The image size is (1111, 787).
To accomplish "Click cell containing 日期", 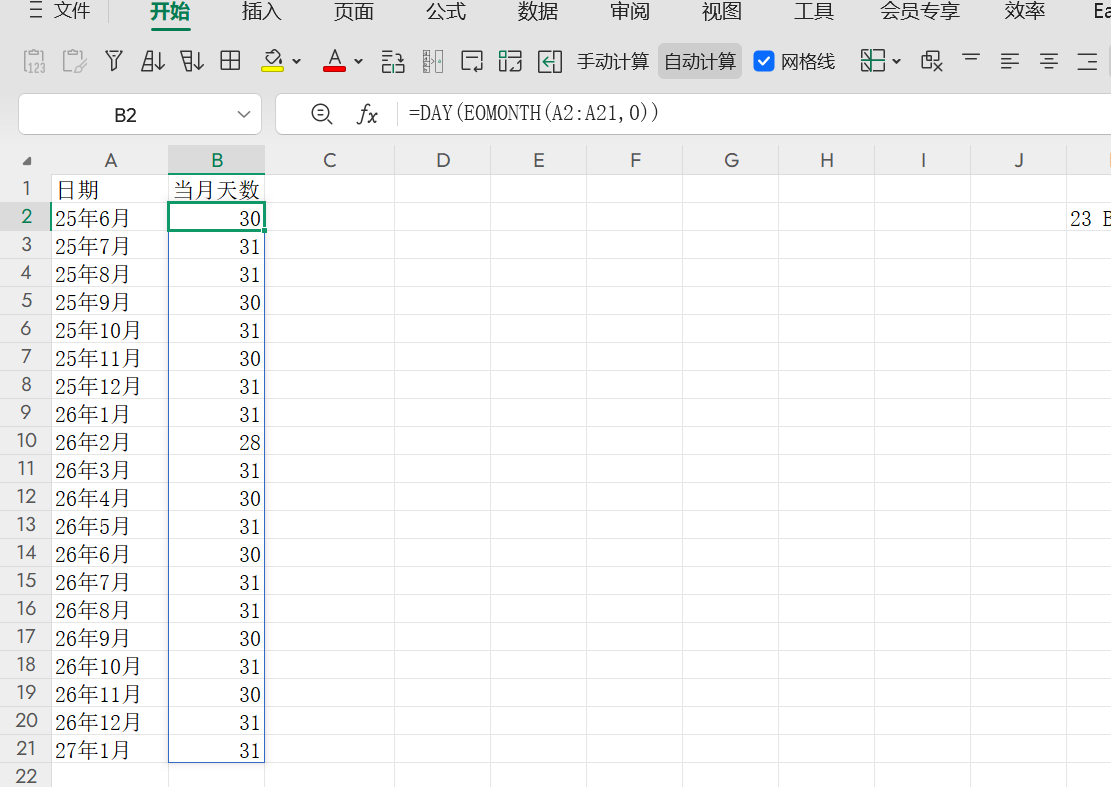I will (110, 189).
